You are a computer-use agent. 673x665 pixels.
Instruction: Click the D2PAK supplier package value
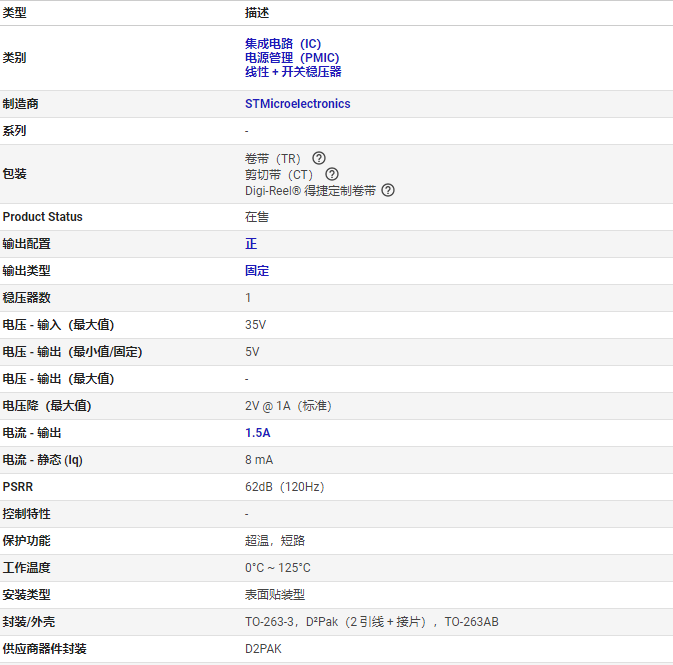click(x=263, y=649)
